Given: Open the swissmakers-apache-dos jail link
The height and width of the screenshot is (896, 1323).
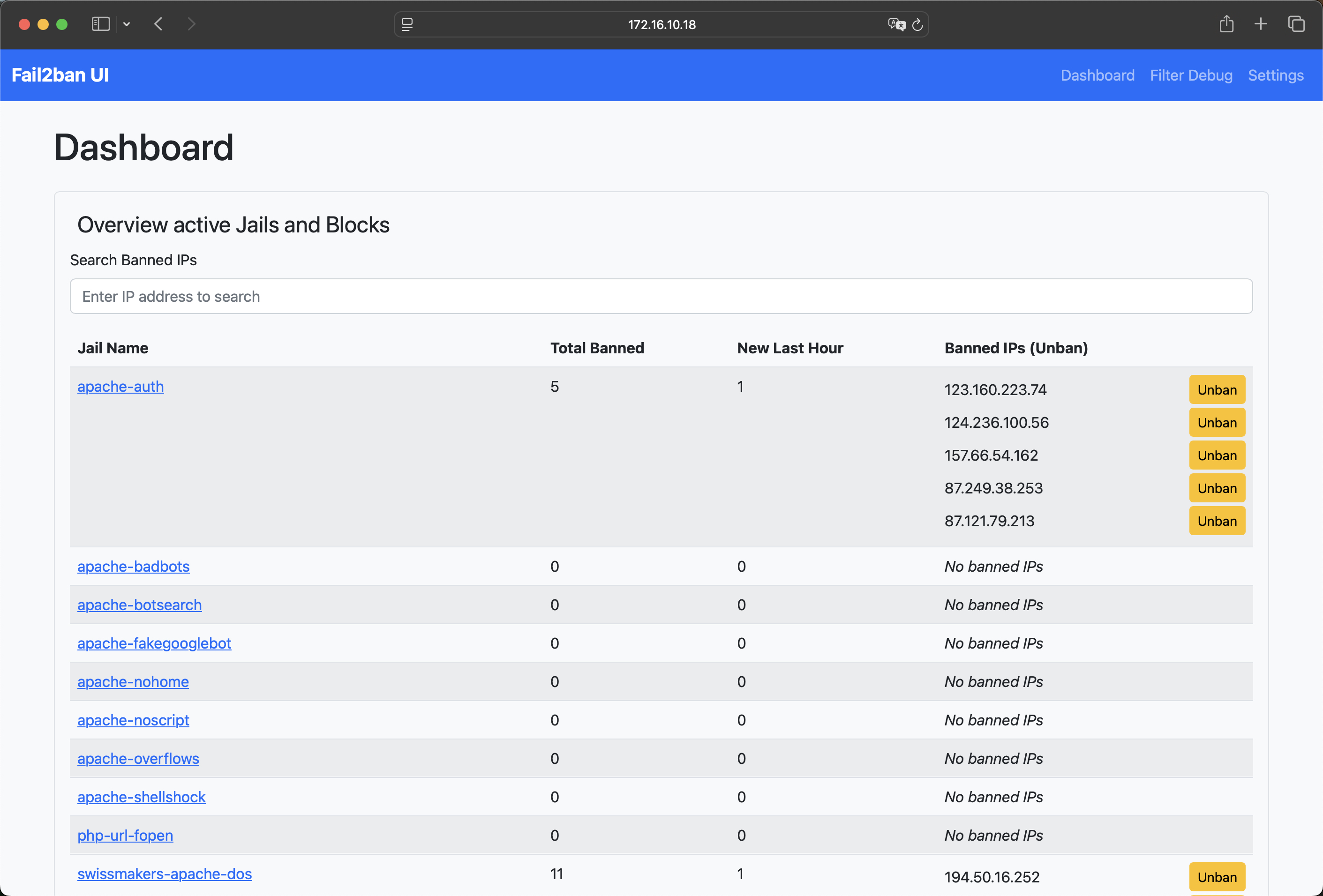Looking at the screenshot, I should tap(165, 873).
